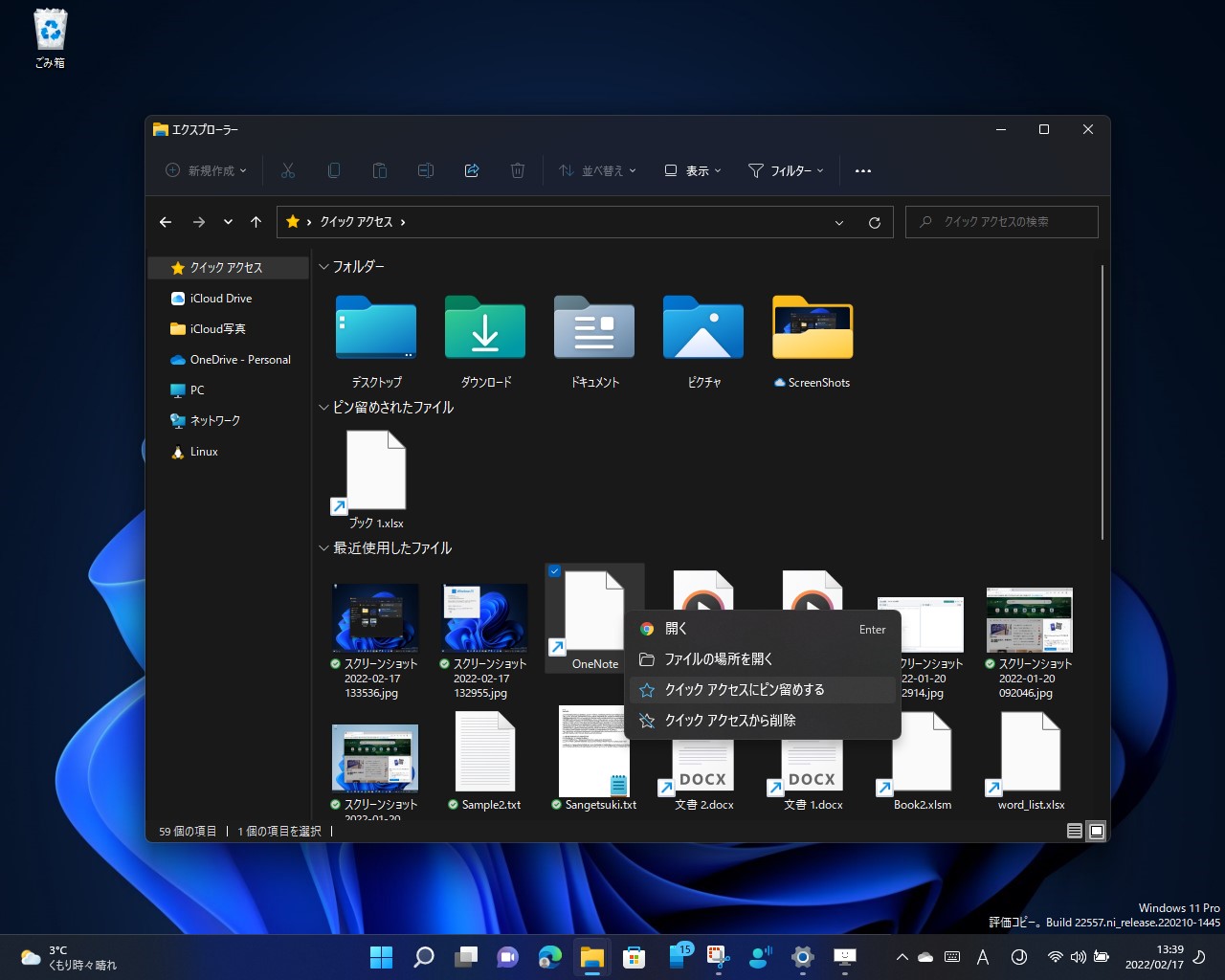Viewport: 1225px width, 980px height.
Task: Open the Downloads folder icon
Action: coord(485,330)
